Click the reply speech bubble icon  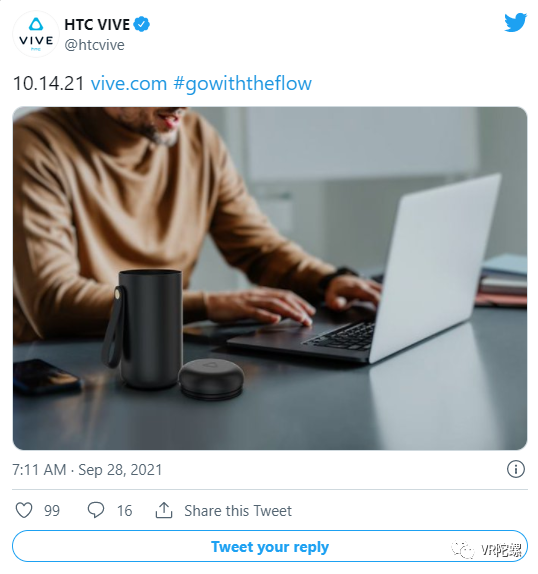(x=96, y=510)
